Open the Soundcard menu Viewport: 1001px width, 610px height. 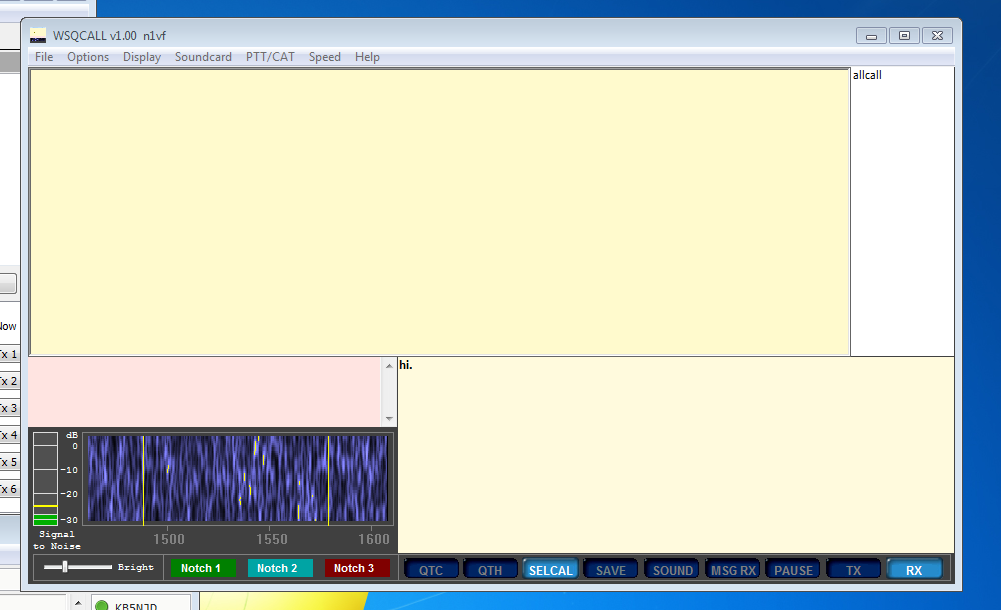pyautogui.click(x=203, y=57)
